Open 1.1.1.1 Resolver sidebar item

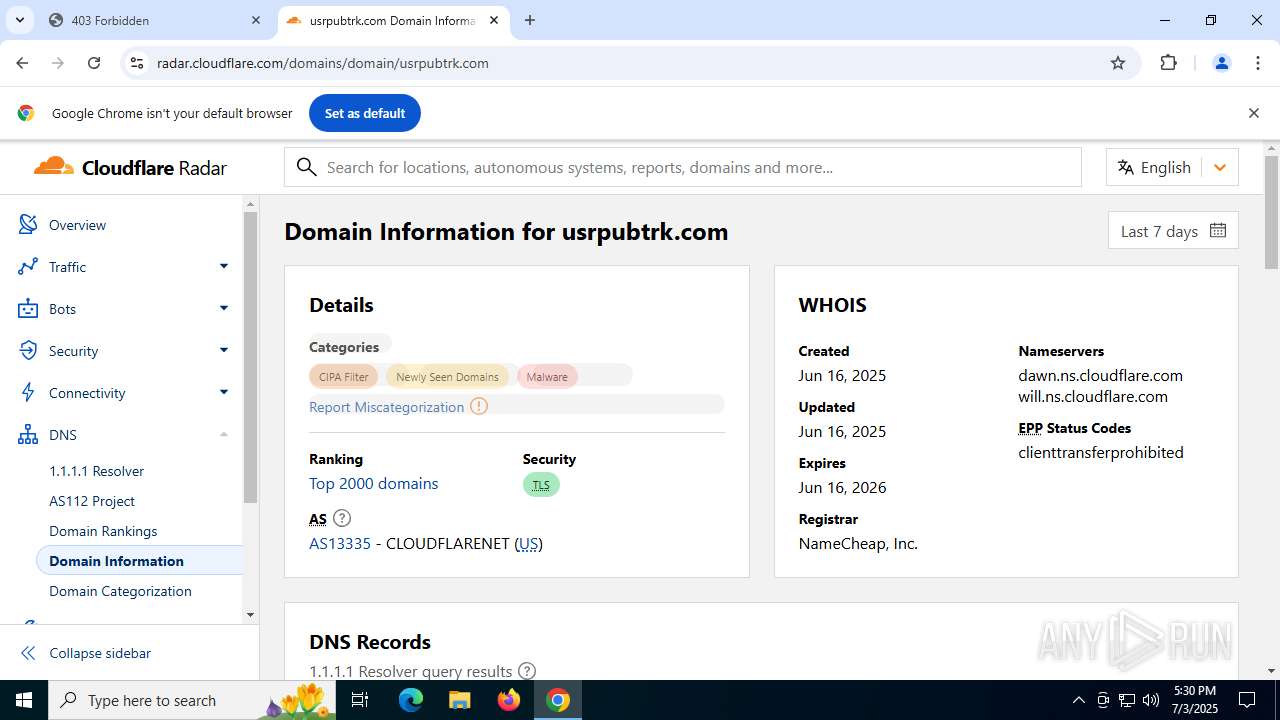point(97,471)
